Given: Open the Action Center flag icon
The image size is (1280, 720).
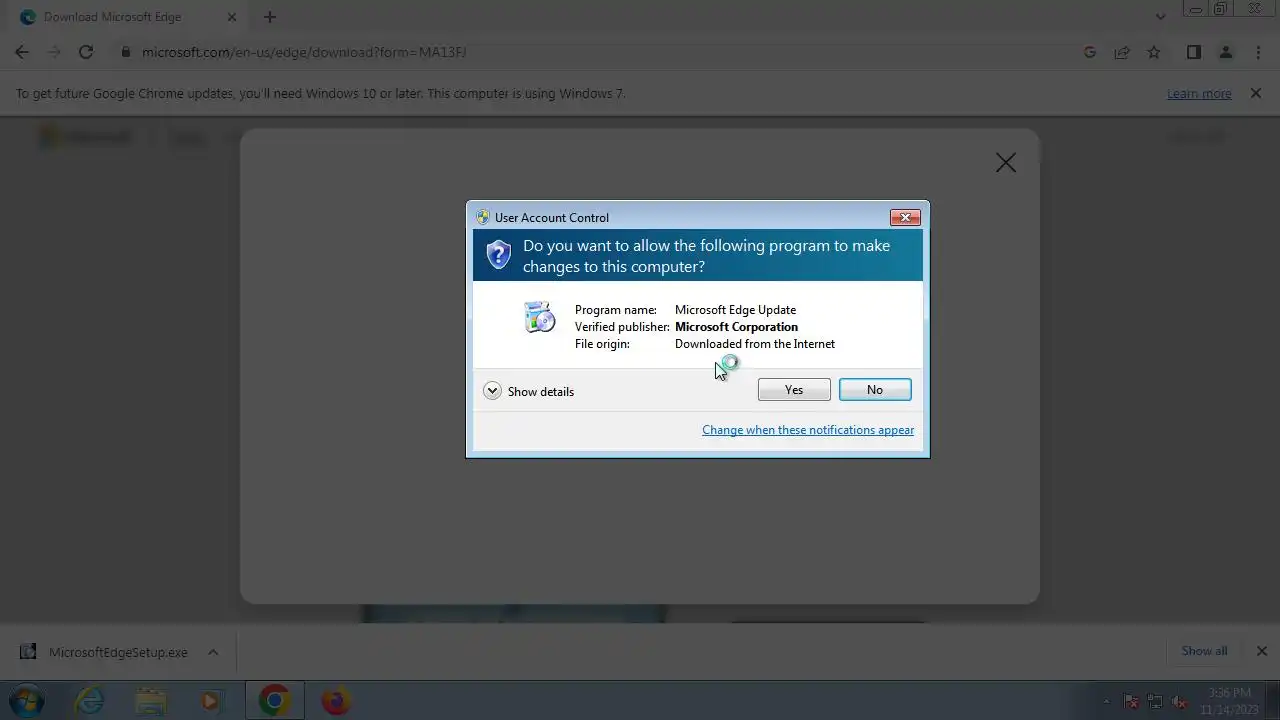Looking at the screenshot, I should point(1131,702).
